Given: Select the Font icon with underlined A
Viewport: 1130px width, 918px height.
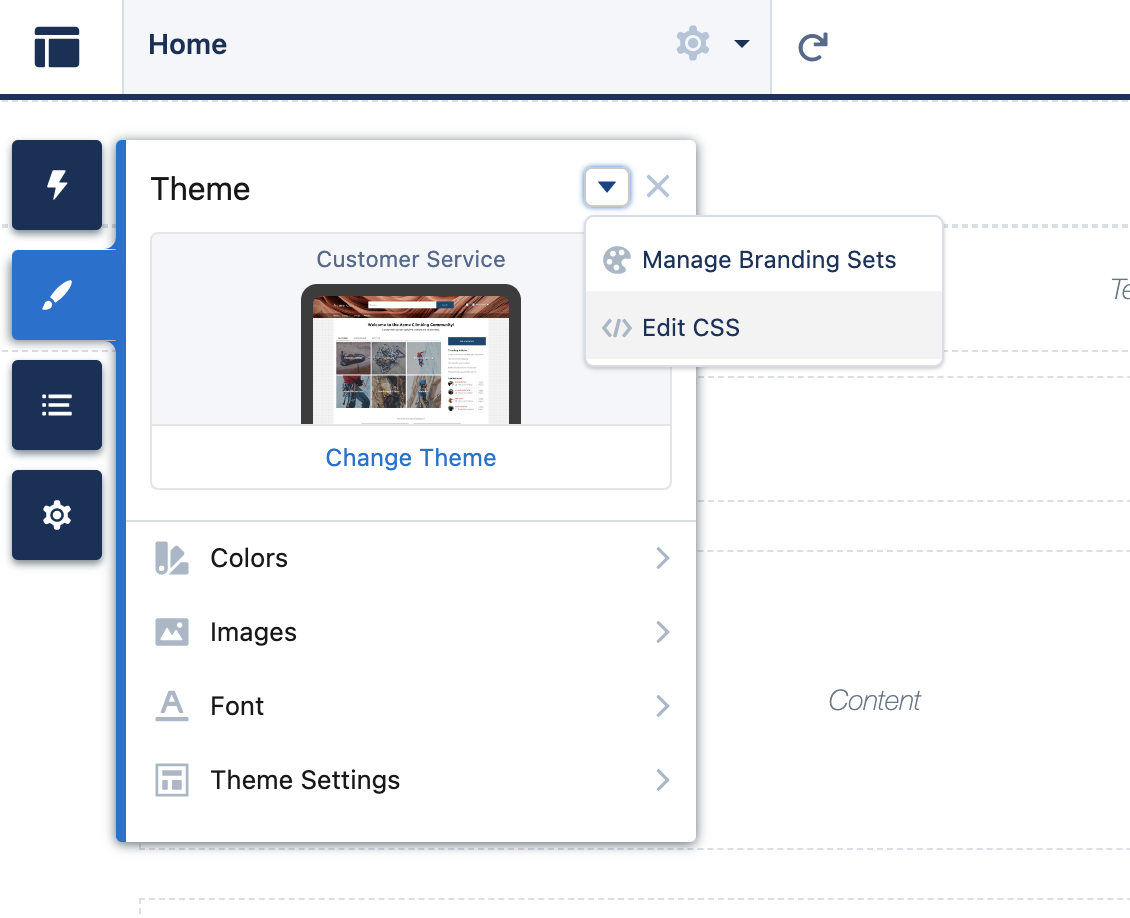Looking at the screenshot, I should [172, 706].
